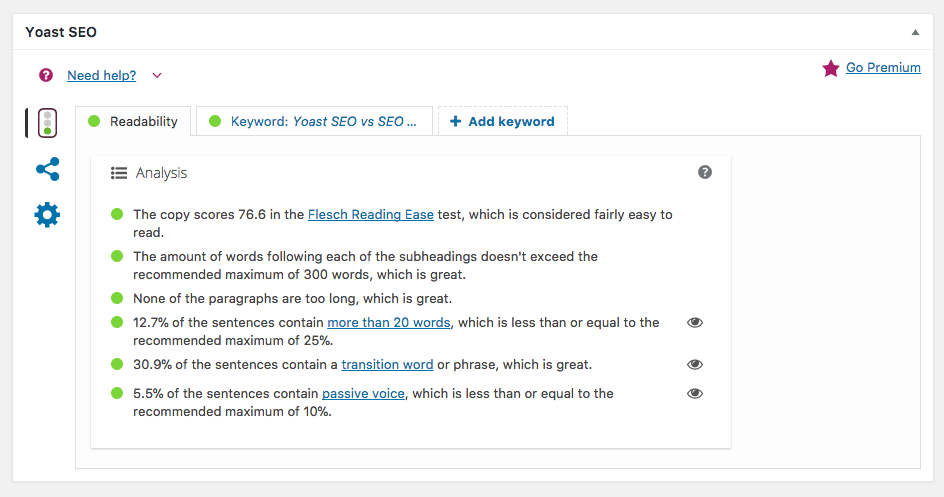
Task: Click text 'recommended maximum of 10%'
Action: tap(232, 412)
